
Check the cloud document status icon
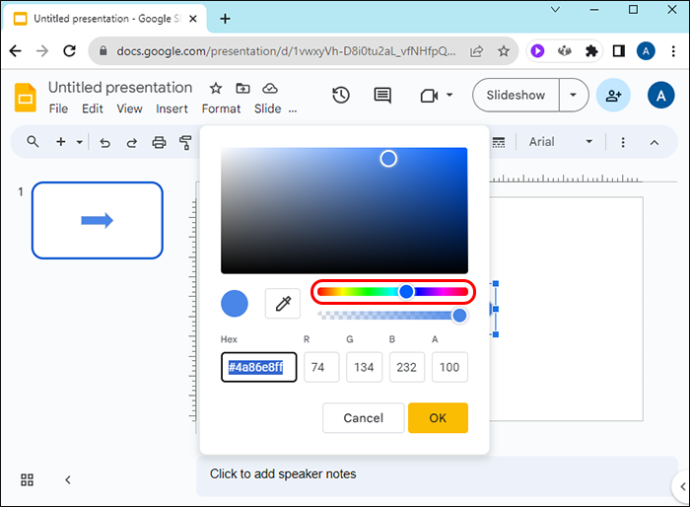(x=270, y=88)
